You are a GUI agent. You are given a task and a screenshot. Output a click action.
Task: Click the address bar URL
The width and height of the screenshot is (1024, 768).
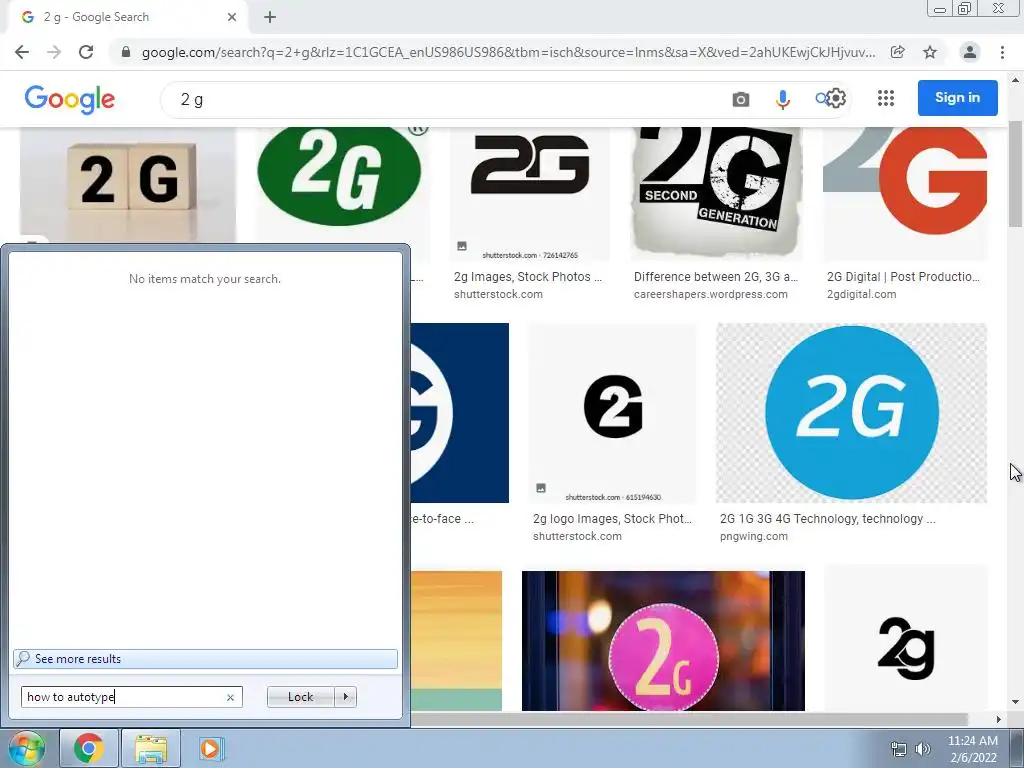(508, 52)
